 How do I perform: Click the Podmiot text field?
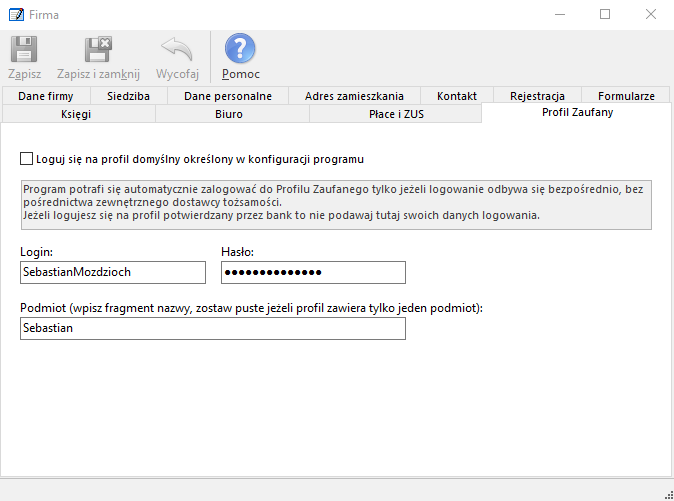click(x=212, y=328)
